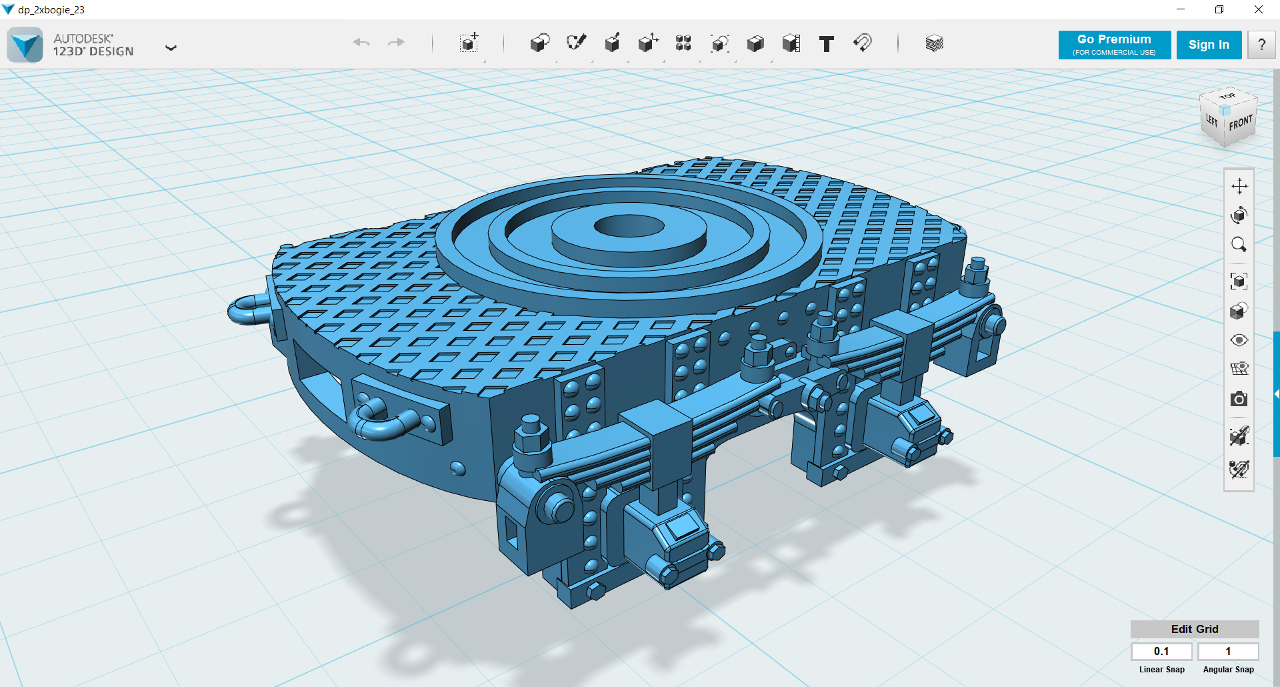Click the Angular Snap value field
1280x687 pixels.
(x=1228, y=652)
